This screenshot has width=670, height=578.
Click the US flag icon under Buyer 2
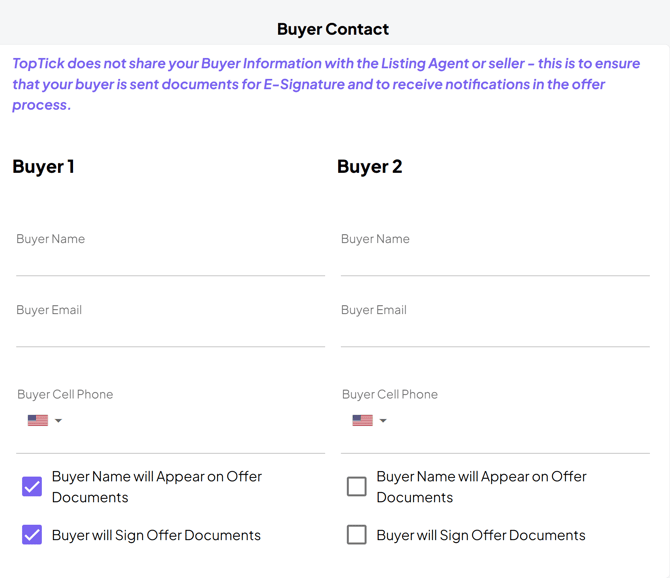point(362,421)
